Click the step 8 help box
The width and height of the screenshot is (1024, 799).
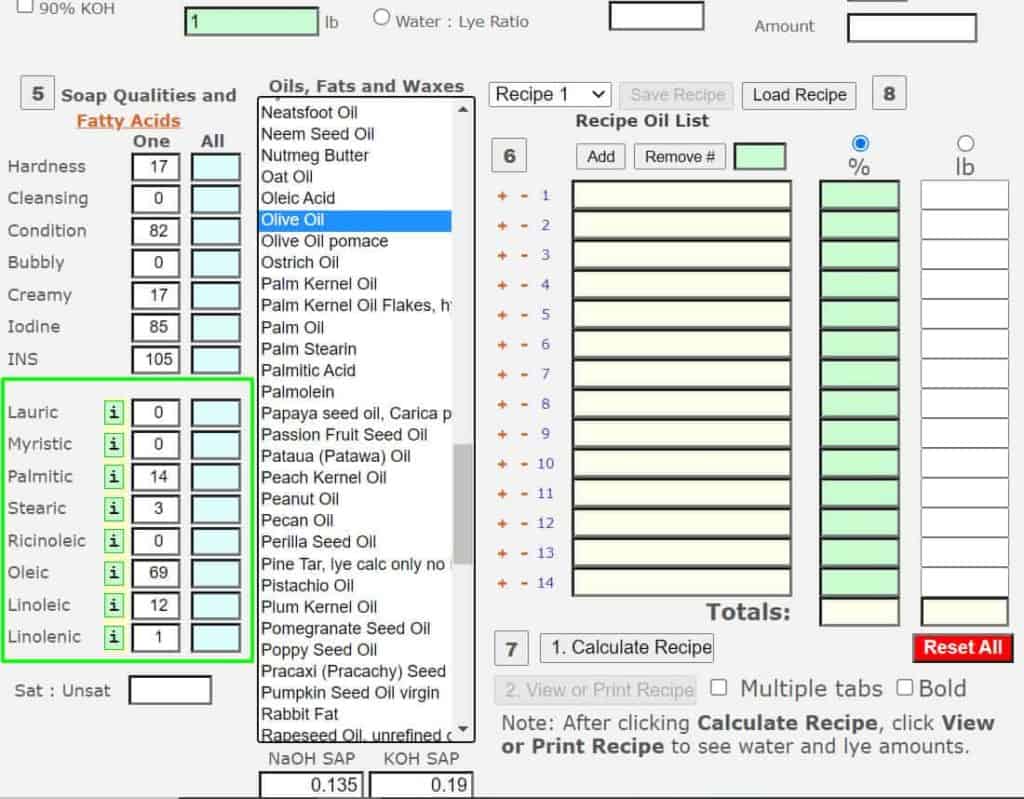889,95
